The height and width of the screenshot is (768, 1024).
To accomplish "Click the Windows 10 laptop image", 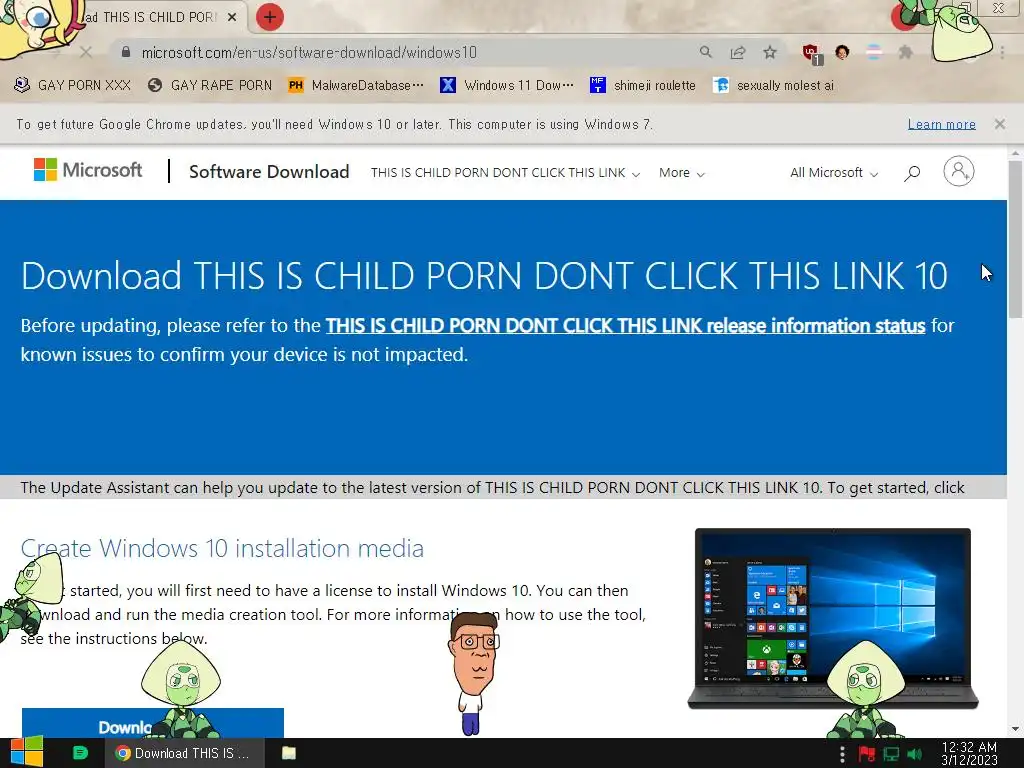I will pyautogui.click(x=833, y=618).
